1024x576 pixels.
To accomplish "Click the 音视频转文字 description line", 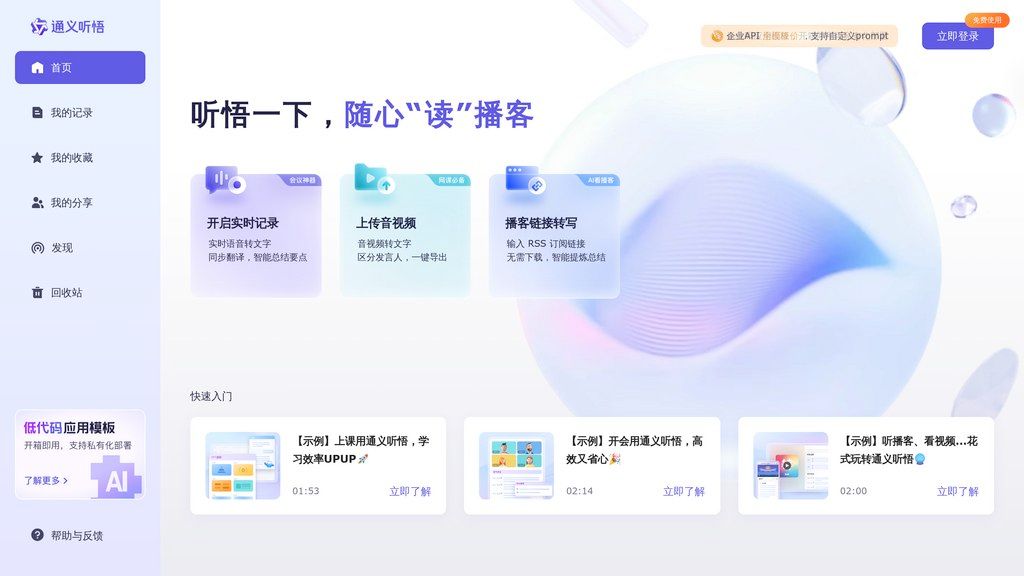I will 384,244.
